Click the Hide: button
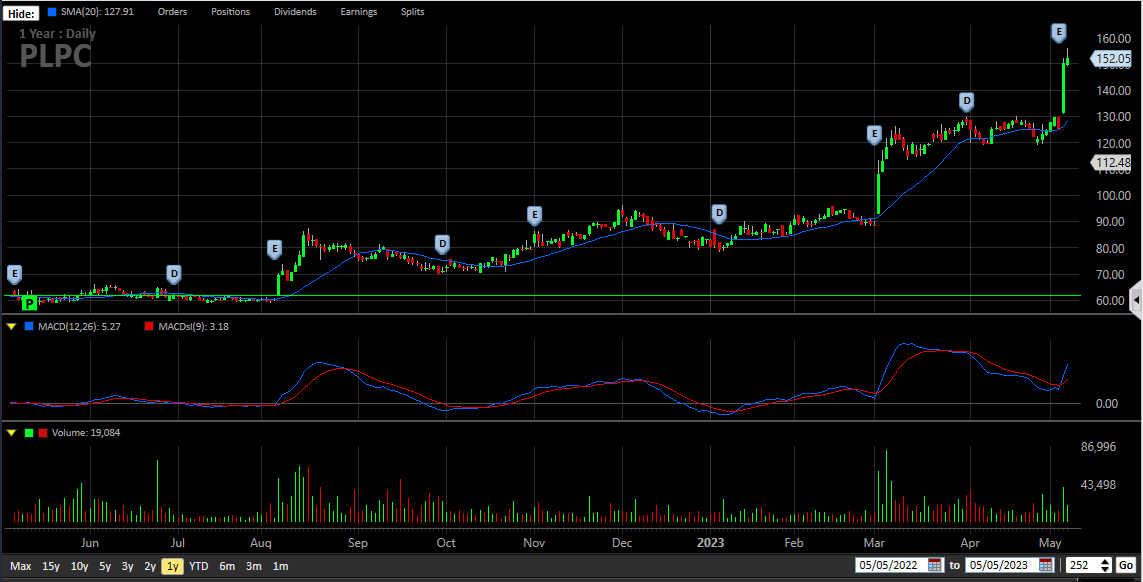The image size is (1143, 582). (x=22, y=13)
